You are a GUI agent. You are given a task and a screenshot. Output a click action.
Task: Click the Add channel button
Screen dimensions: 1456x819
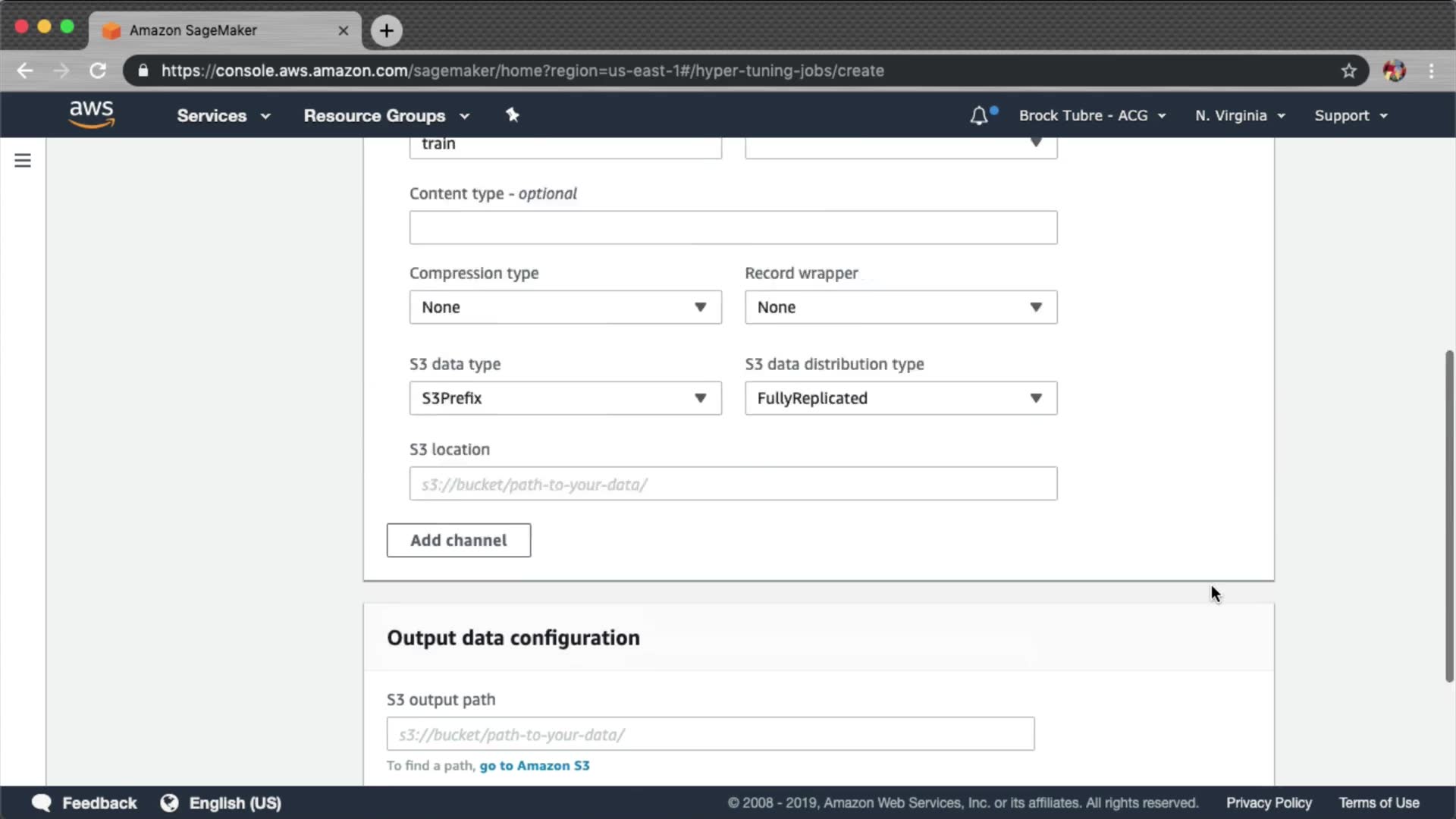click(458, 540)
